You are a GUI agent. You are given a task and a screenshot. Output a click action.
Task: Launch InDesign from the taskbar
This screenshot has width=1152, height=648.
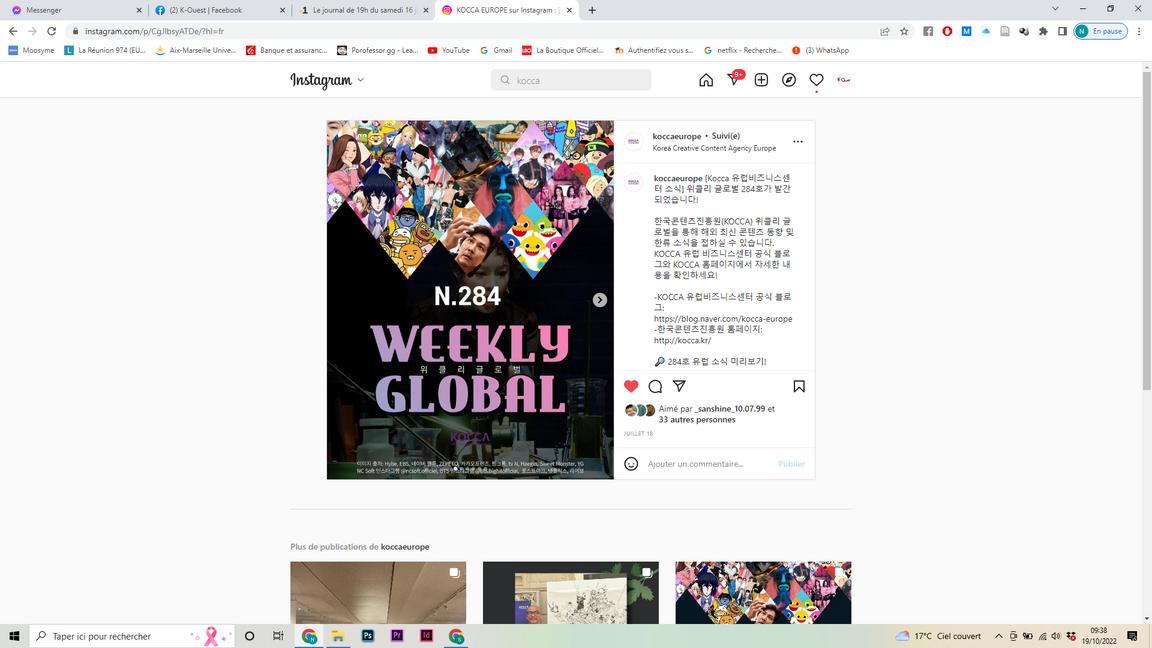point(426,636)
